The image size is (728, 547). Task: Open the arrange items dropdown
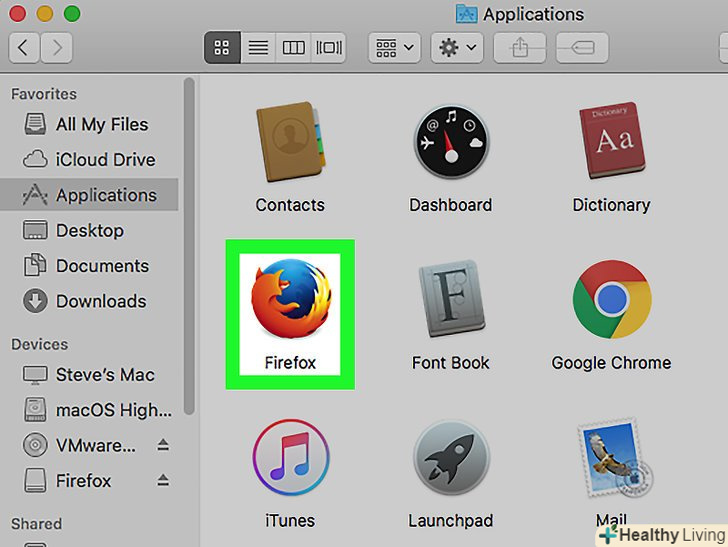click(395, 47)
